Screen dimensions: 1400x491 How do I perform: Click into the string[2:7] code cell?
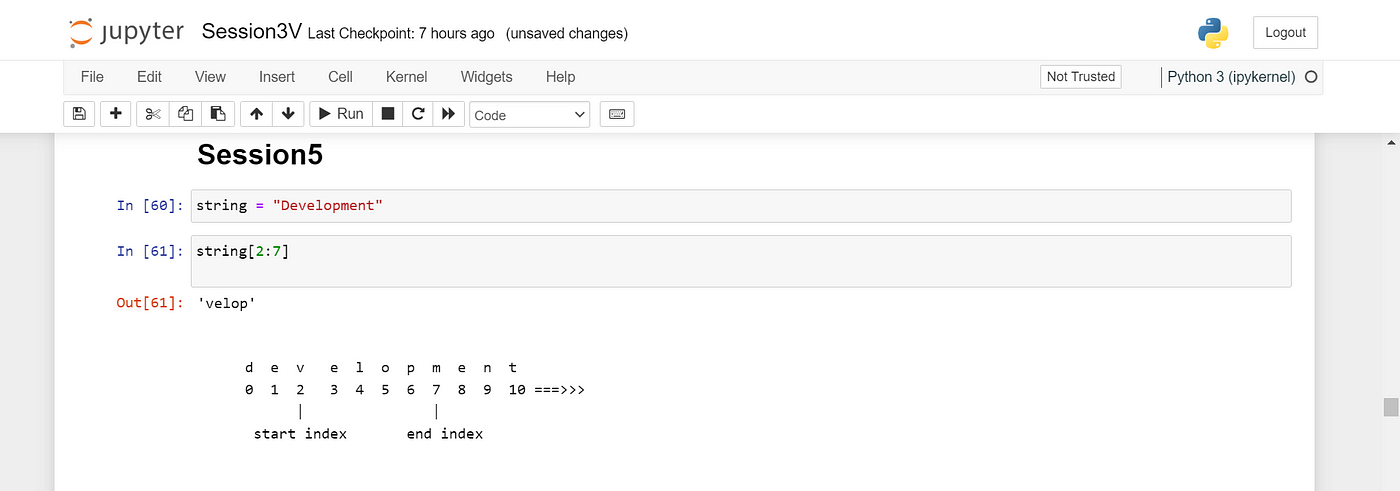[x=741, y=261]
